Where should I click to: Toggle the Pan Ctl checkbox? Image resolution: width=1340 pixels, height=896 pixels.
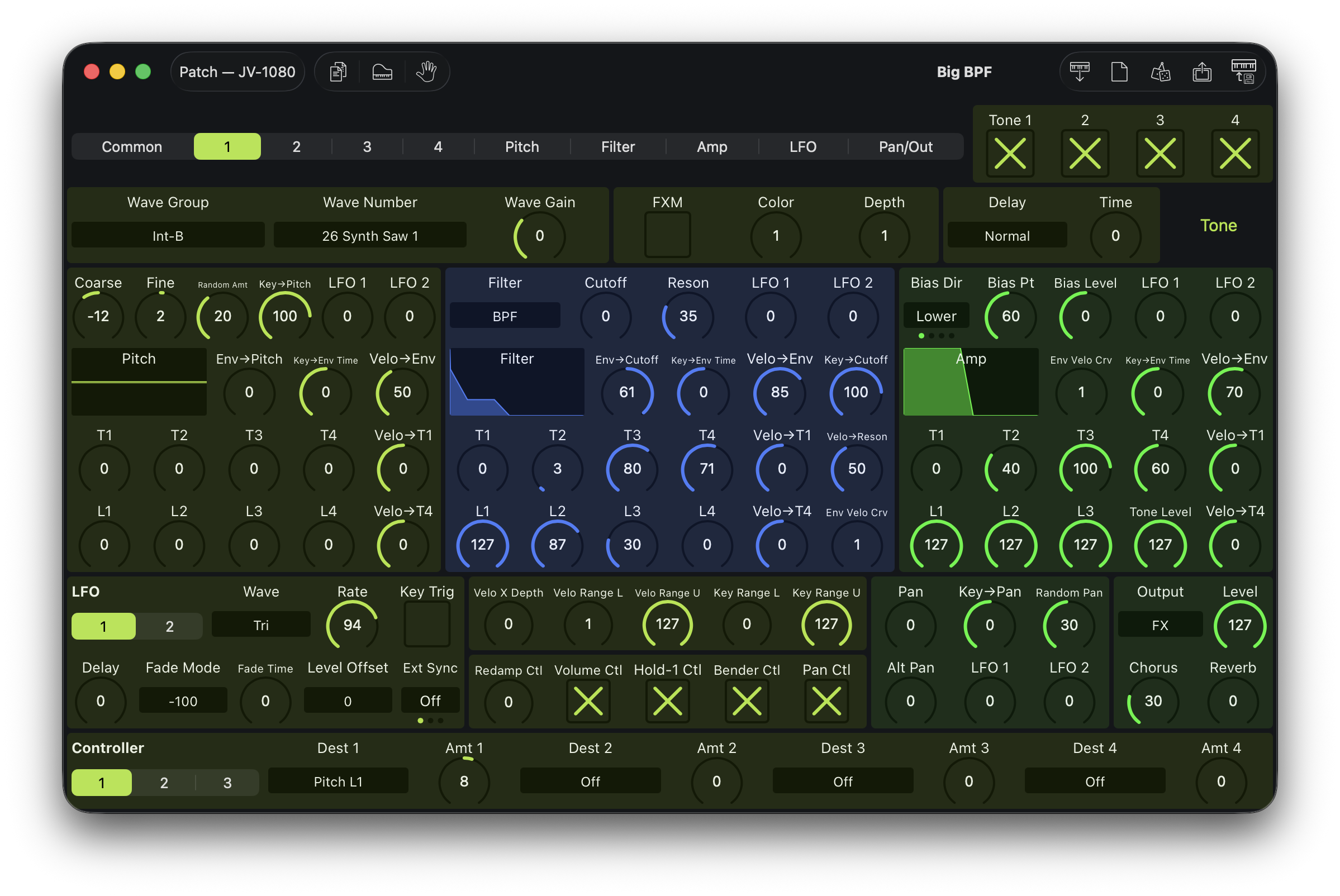[x=826, y=701]
